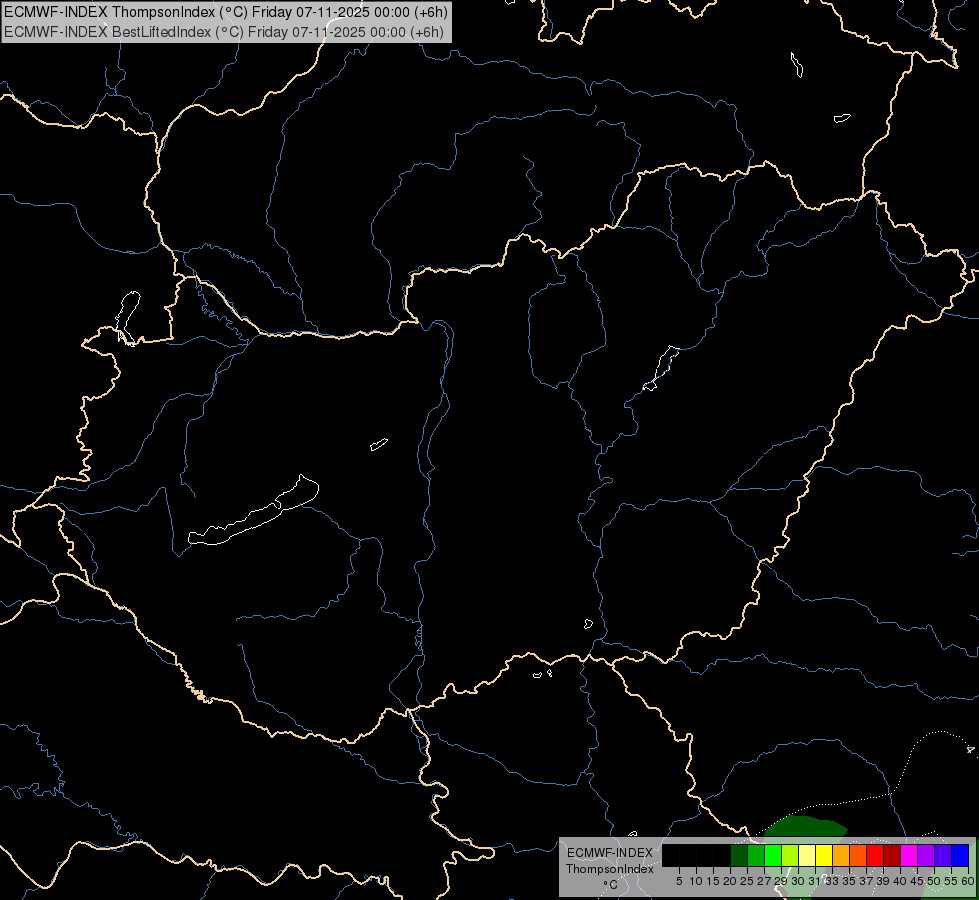Click the legend label "ThompsonIndex"

(610, 869)
